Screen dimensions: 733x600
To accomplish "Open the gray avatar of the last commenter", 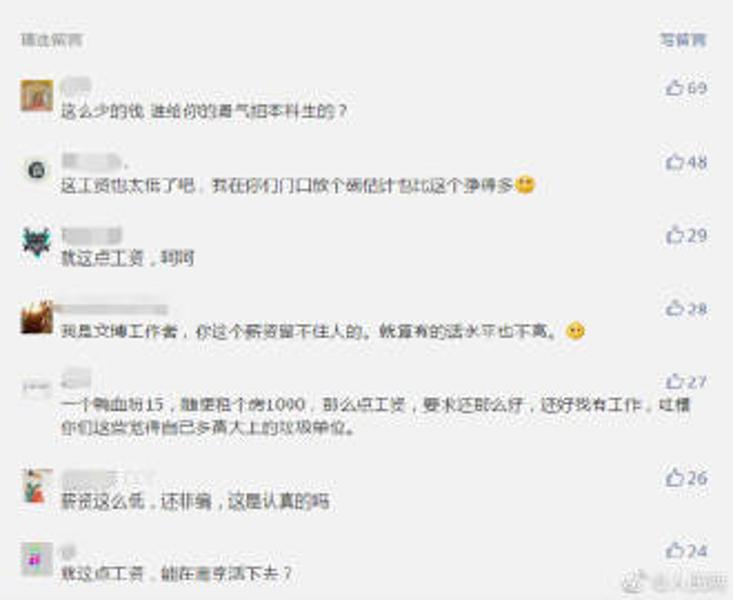I will pyautogui.click(x=36, y=559).
